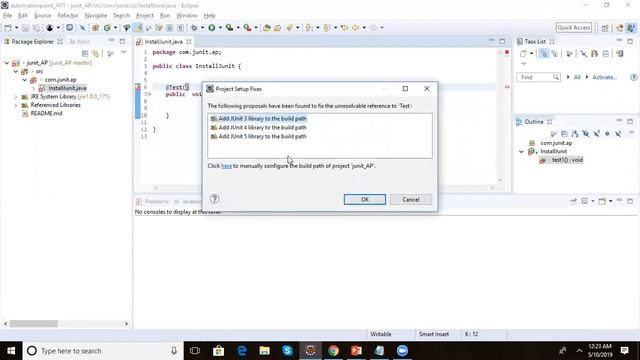Open the External Tools dropdown arrow
640x360 pixels.
pos(256,28)
